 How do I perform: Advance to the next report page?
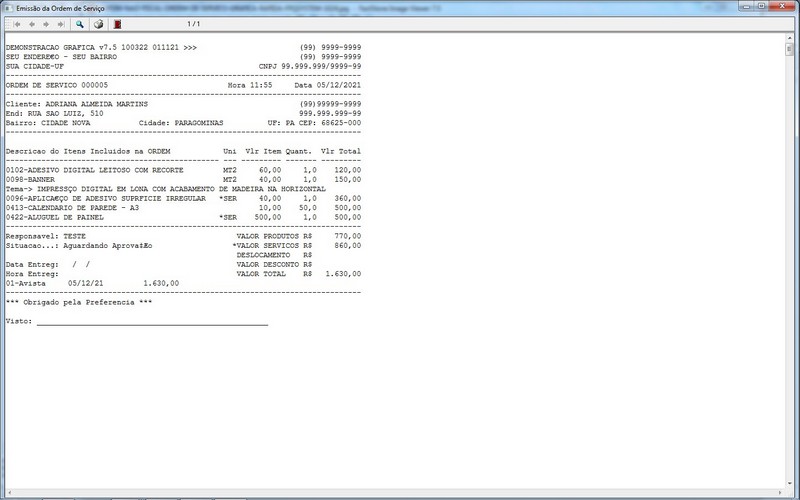(x=46, y=24)
